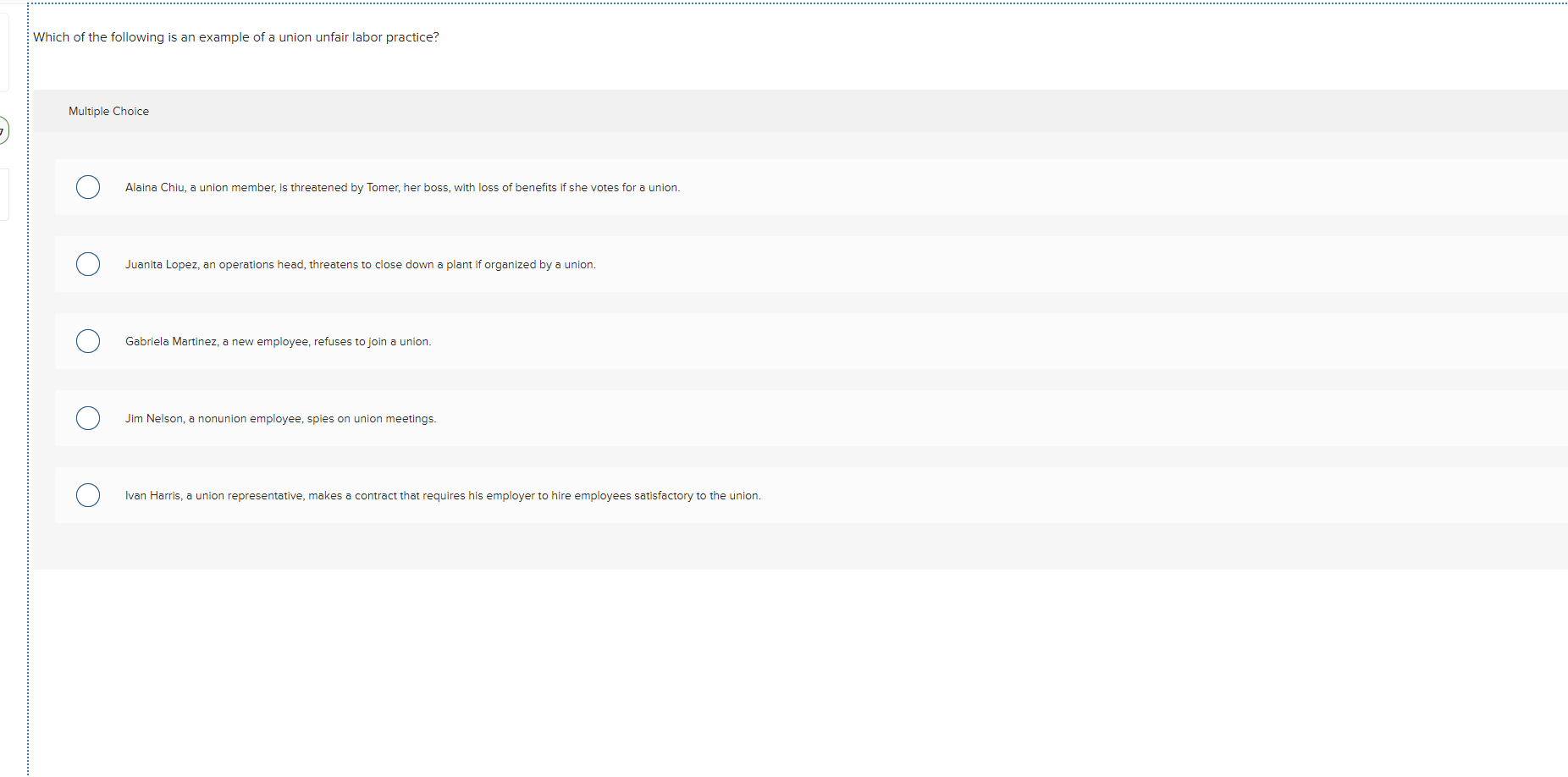Image resolution: width=1568 pixels, height=777 pixels.
Task: Click the text 'Jim Nelson, a nonunion employee'
Action: (213, 419)
